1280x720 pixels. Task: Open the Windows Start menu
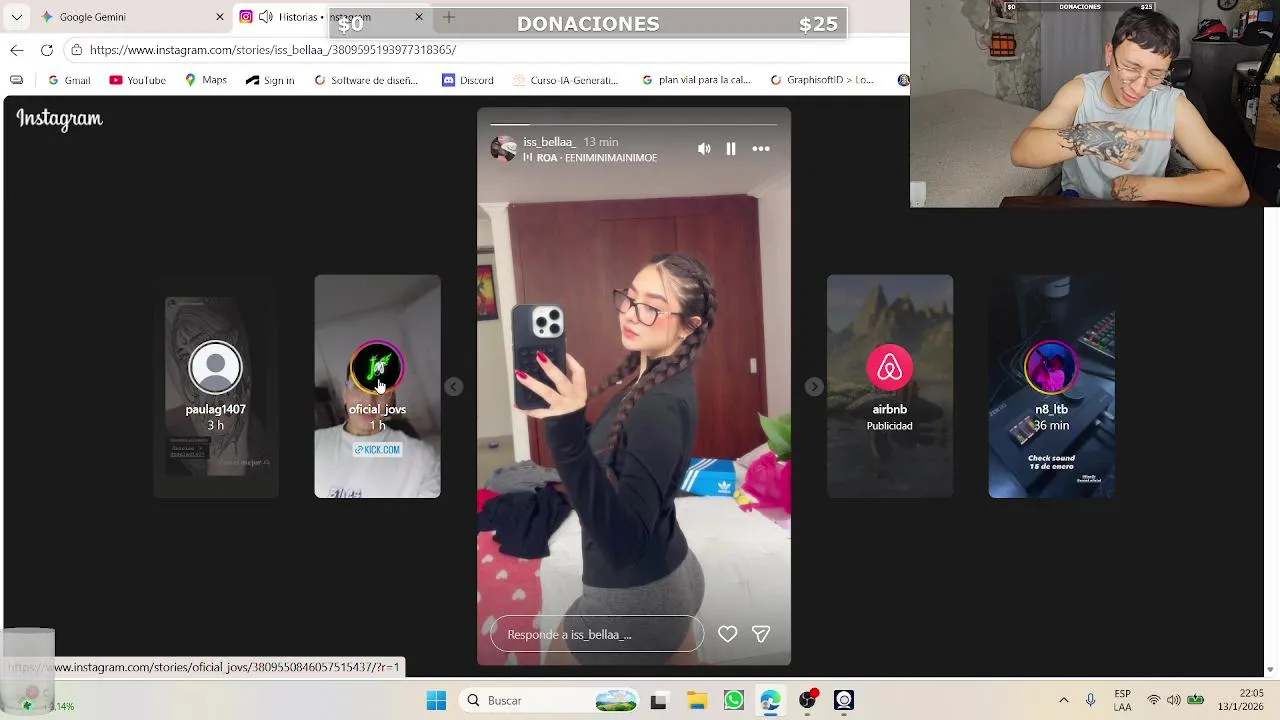(x=436, y=701)
